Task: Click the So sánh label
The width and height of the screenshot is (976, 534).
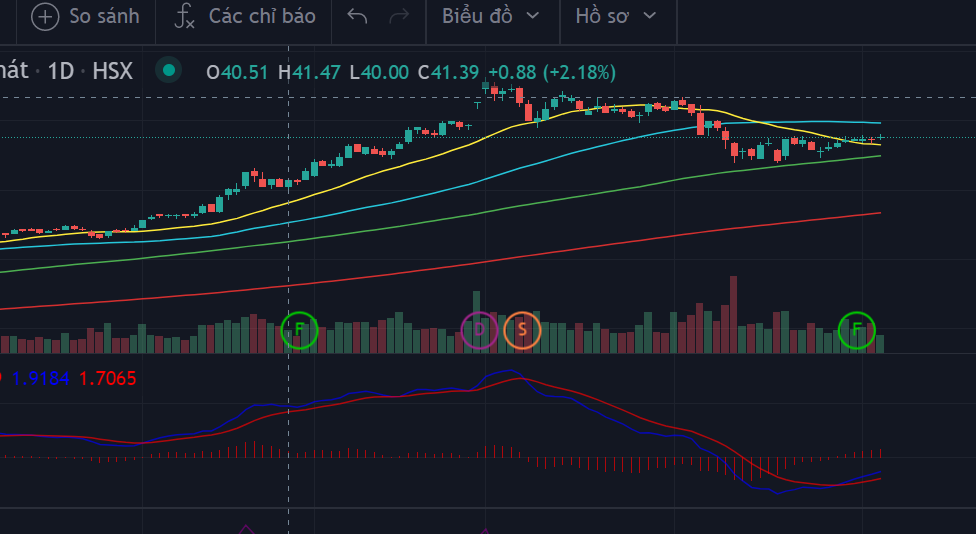Action: point(104,16)
